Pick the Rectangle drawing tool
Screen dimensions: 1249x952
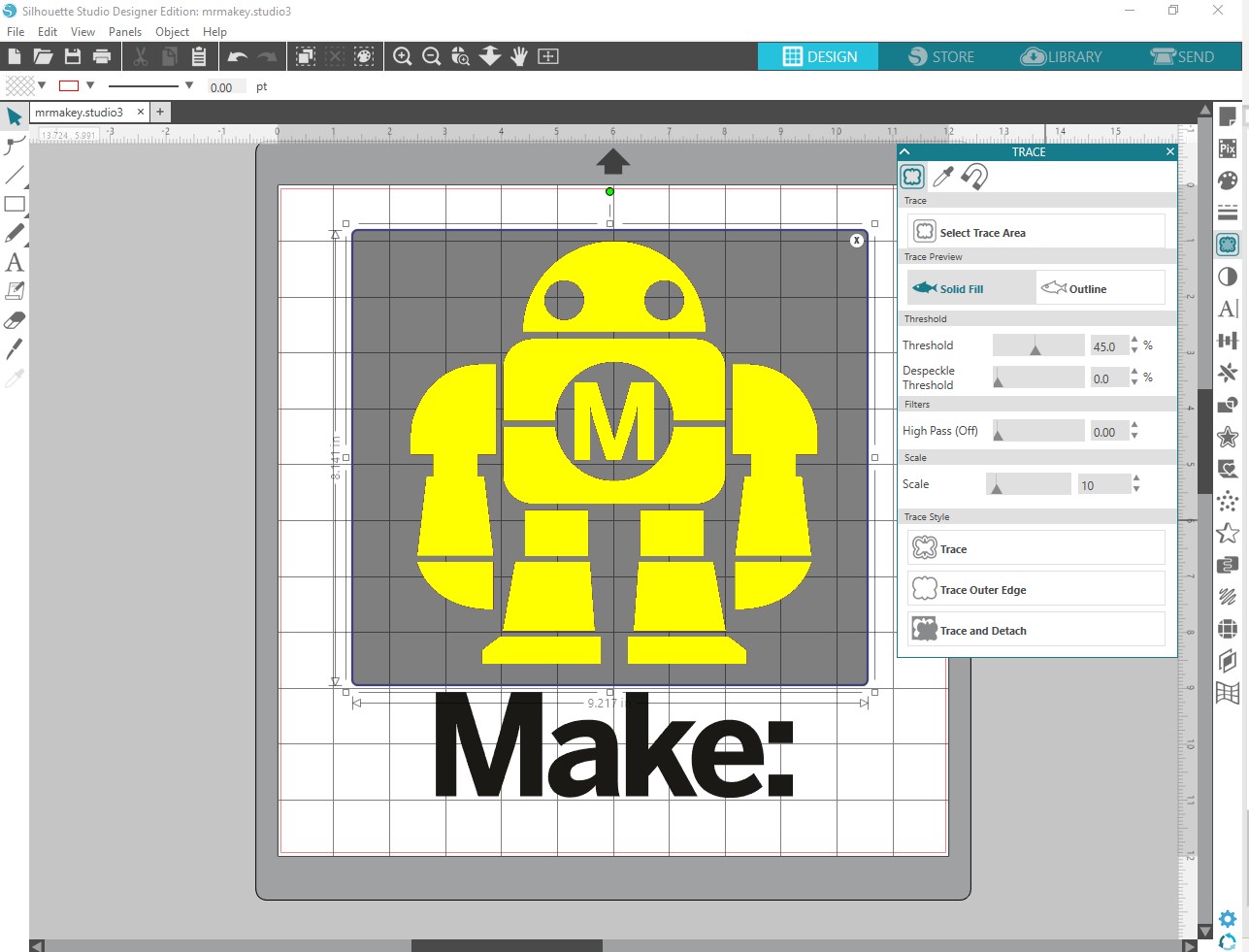(x=15, y=205)
